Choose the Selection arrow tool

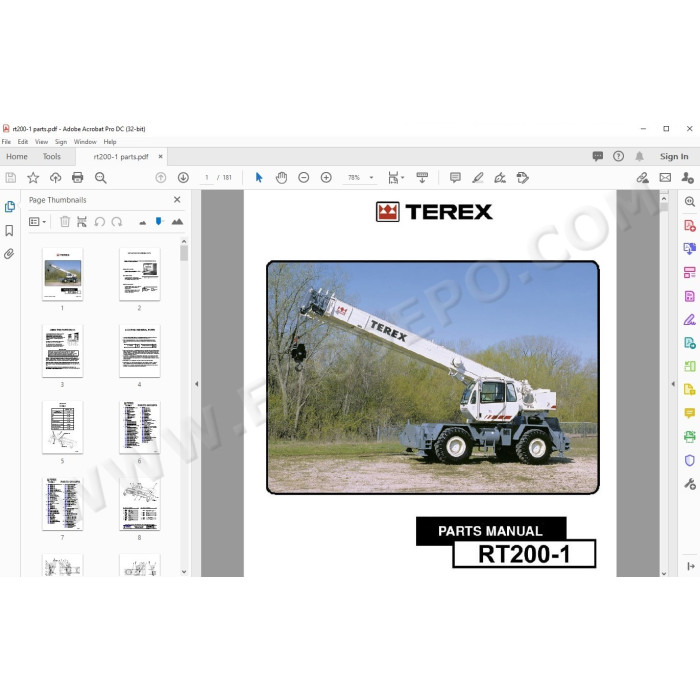[259, 178]
